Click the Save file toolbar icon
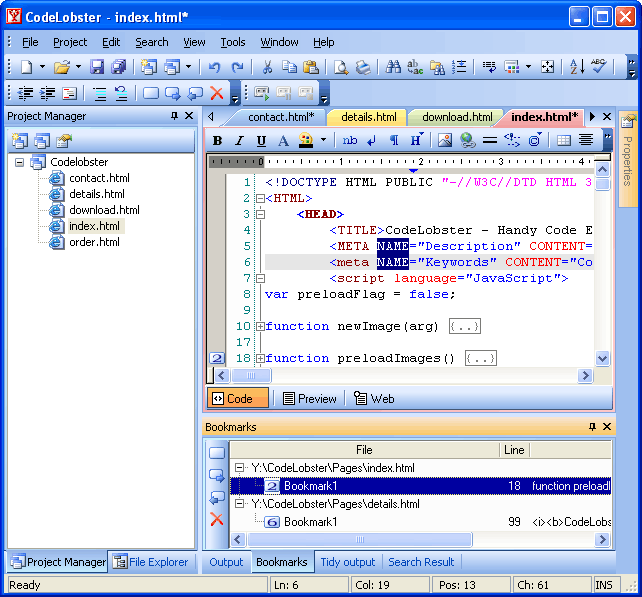The width and height of the screenshot is (642, 597). coord(98,67)
